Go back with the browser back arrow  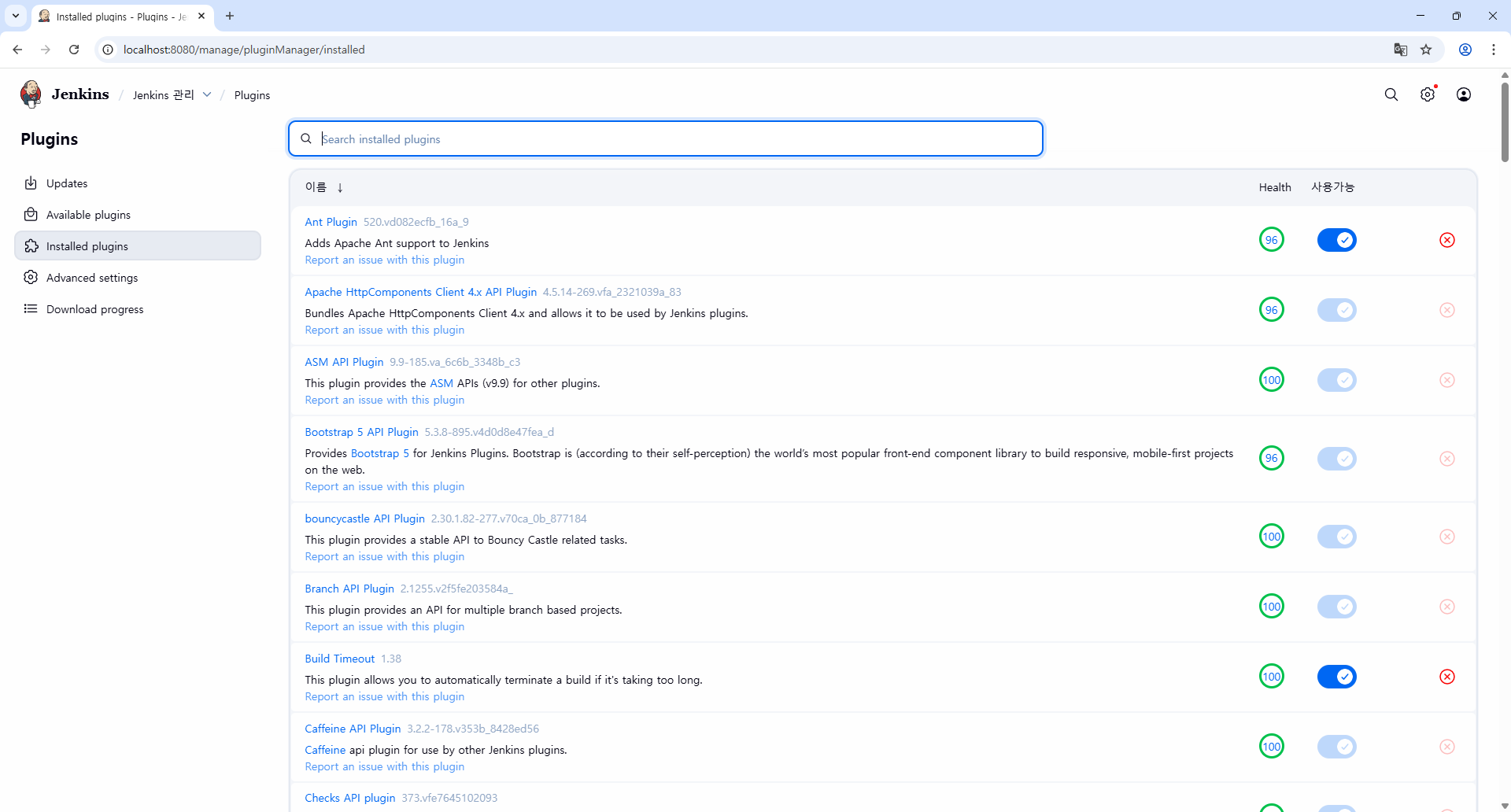point(17,50)
